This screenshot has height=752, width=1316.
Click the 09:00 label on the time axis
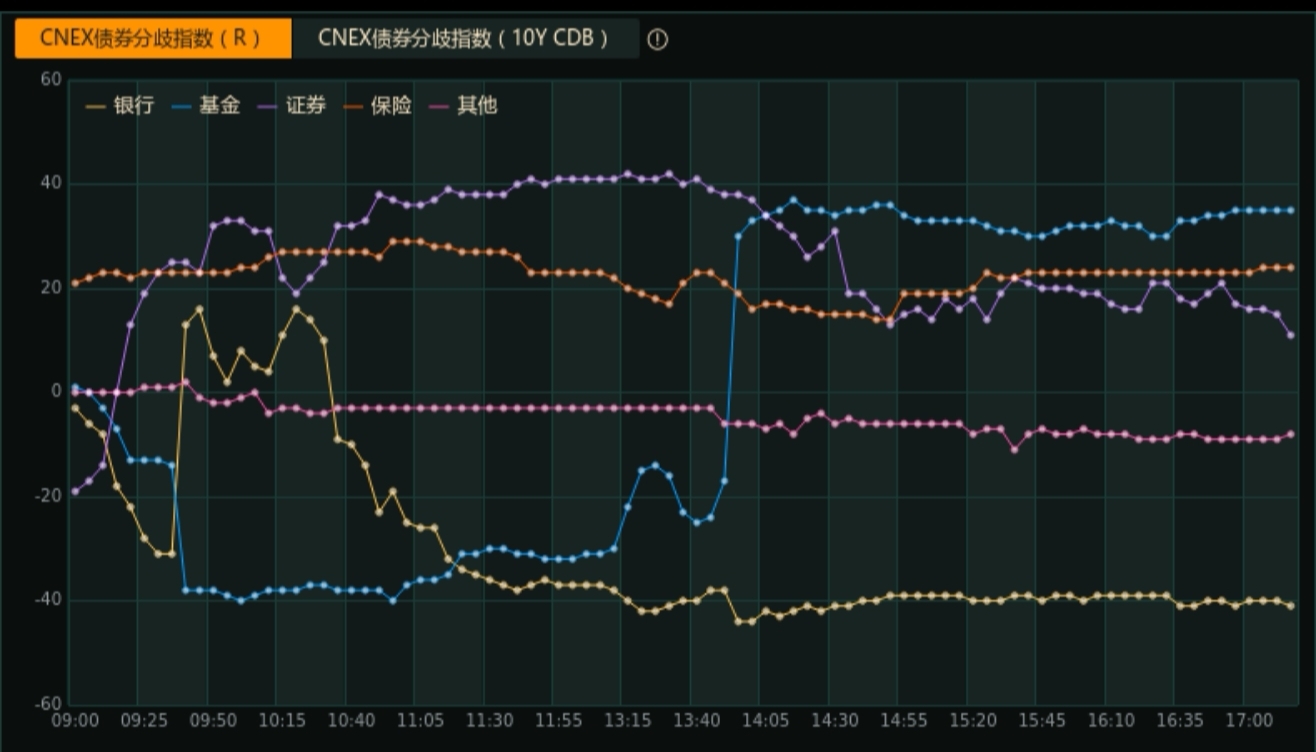click(75, 720)
